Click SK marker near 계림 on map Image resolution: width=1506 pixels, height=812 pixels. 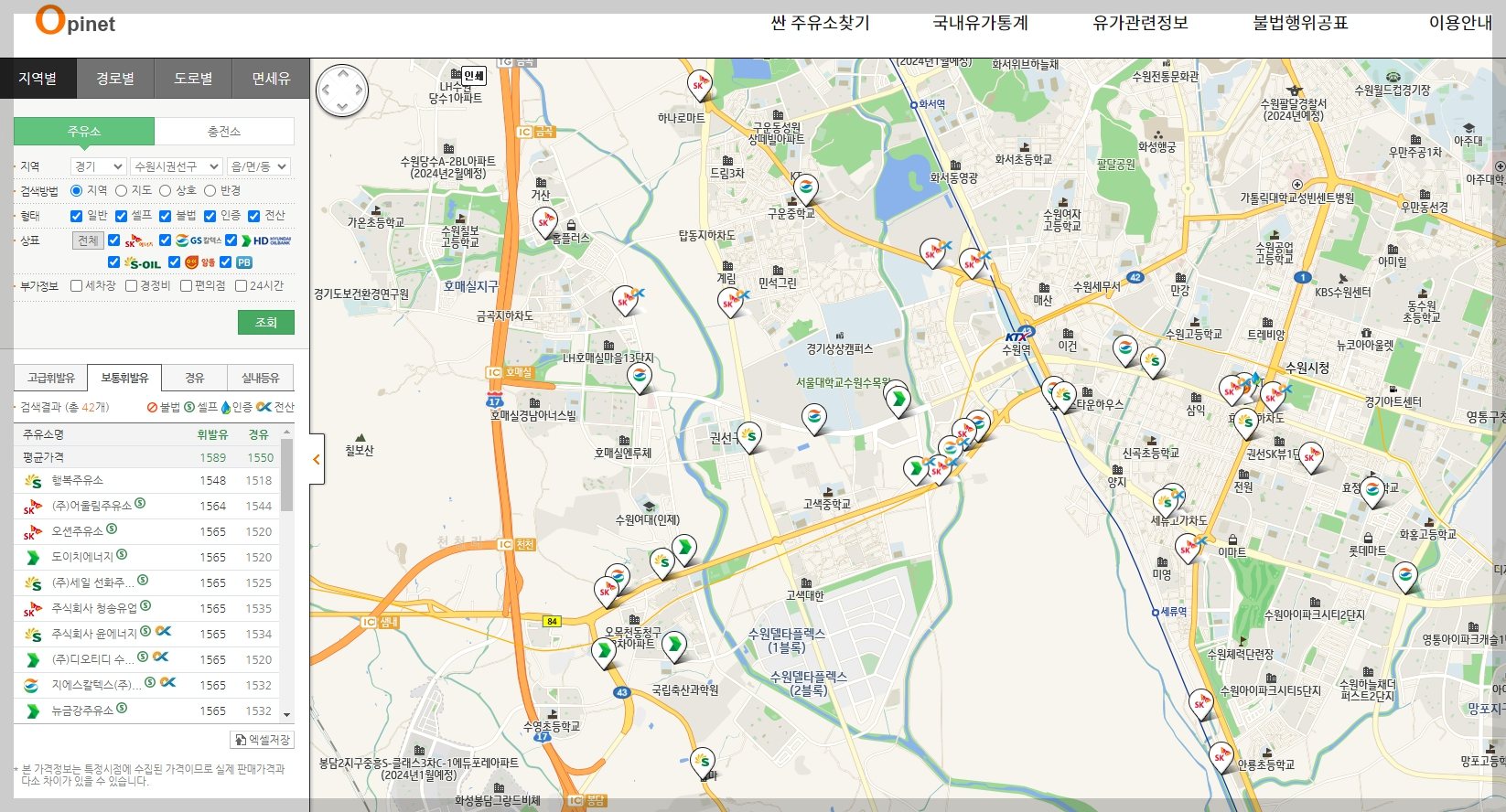pyautogui.click(x=730, y=302)
